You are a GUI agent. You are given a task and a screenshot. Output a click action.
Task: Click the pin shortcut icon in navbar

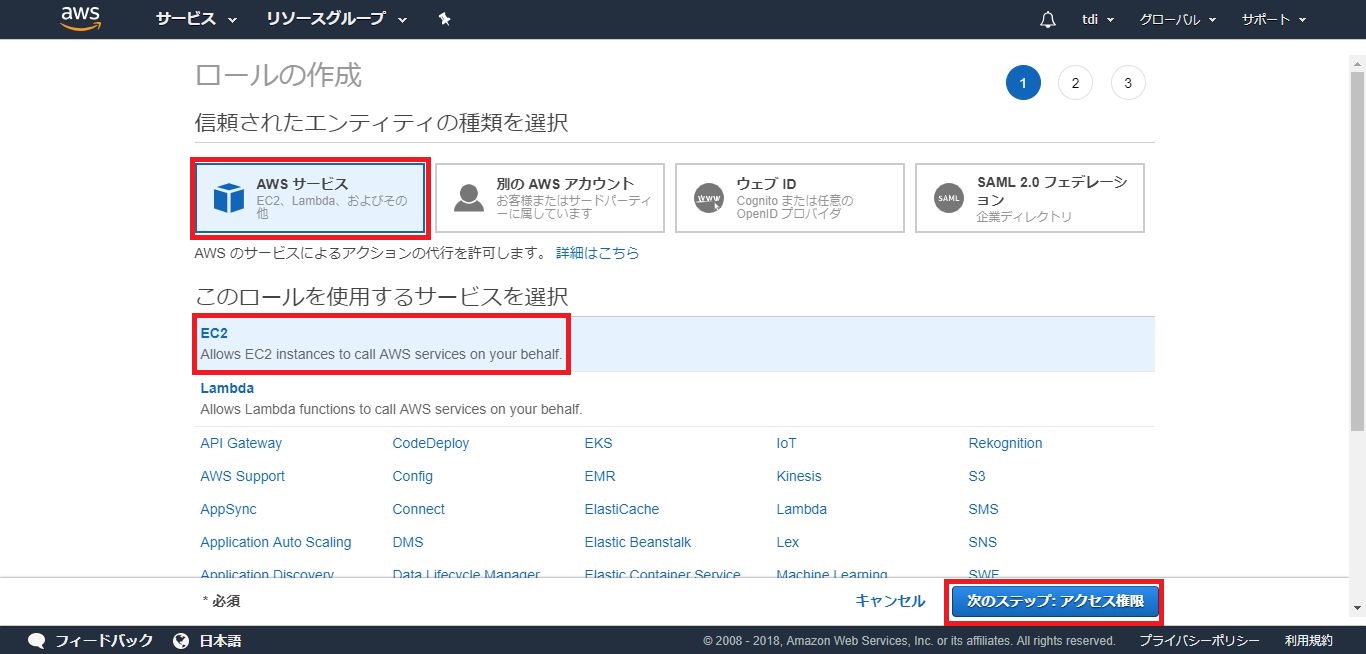coord(444,20)
